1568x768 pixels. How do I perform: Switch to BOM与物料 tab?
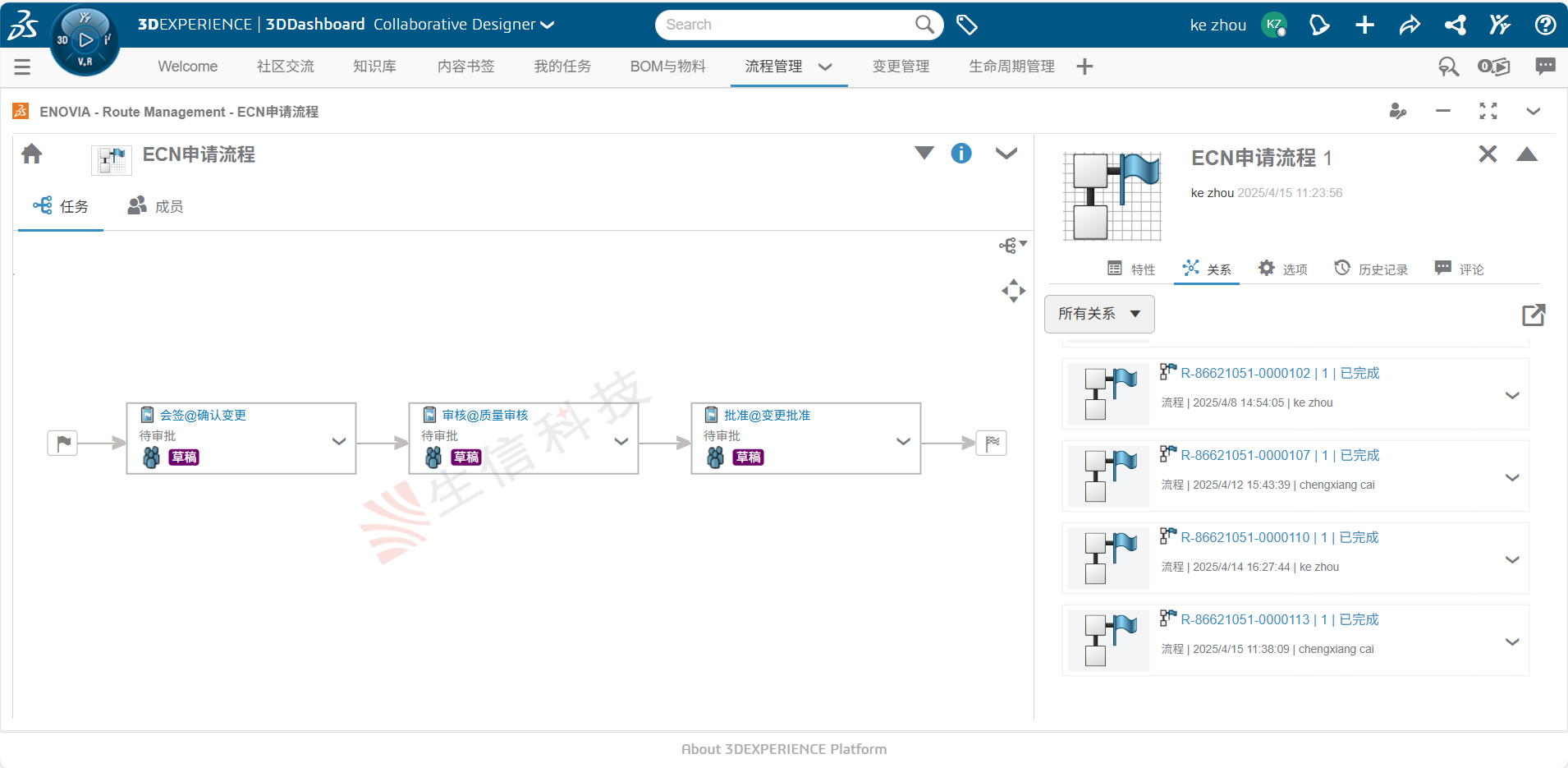(668, 67)
